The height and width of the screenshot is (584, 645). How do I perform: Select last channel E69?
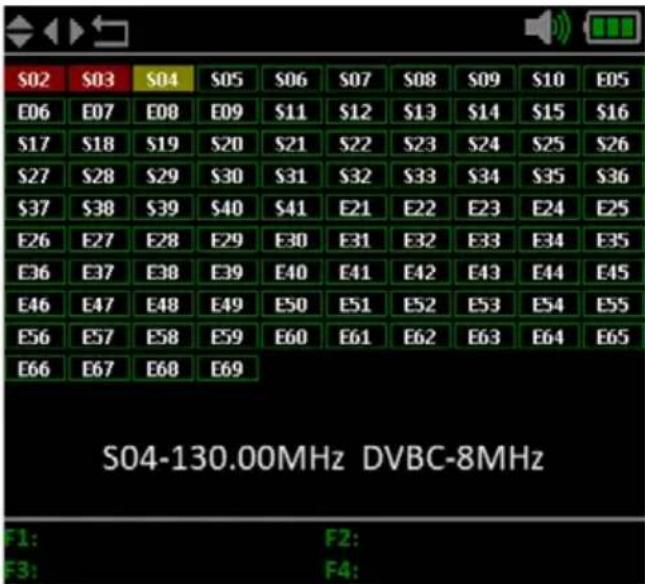(227, 368)
